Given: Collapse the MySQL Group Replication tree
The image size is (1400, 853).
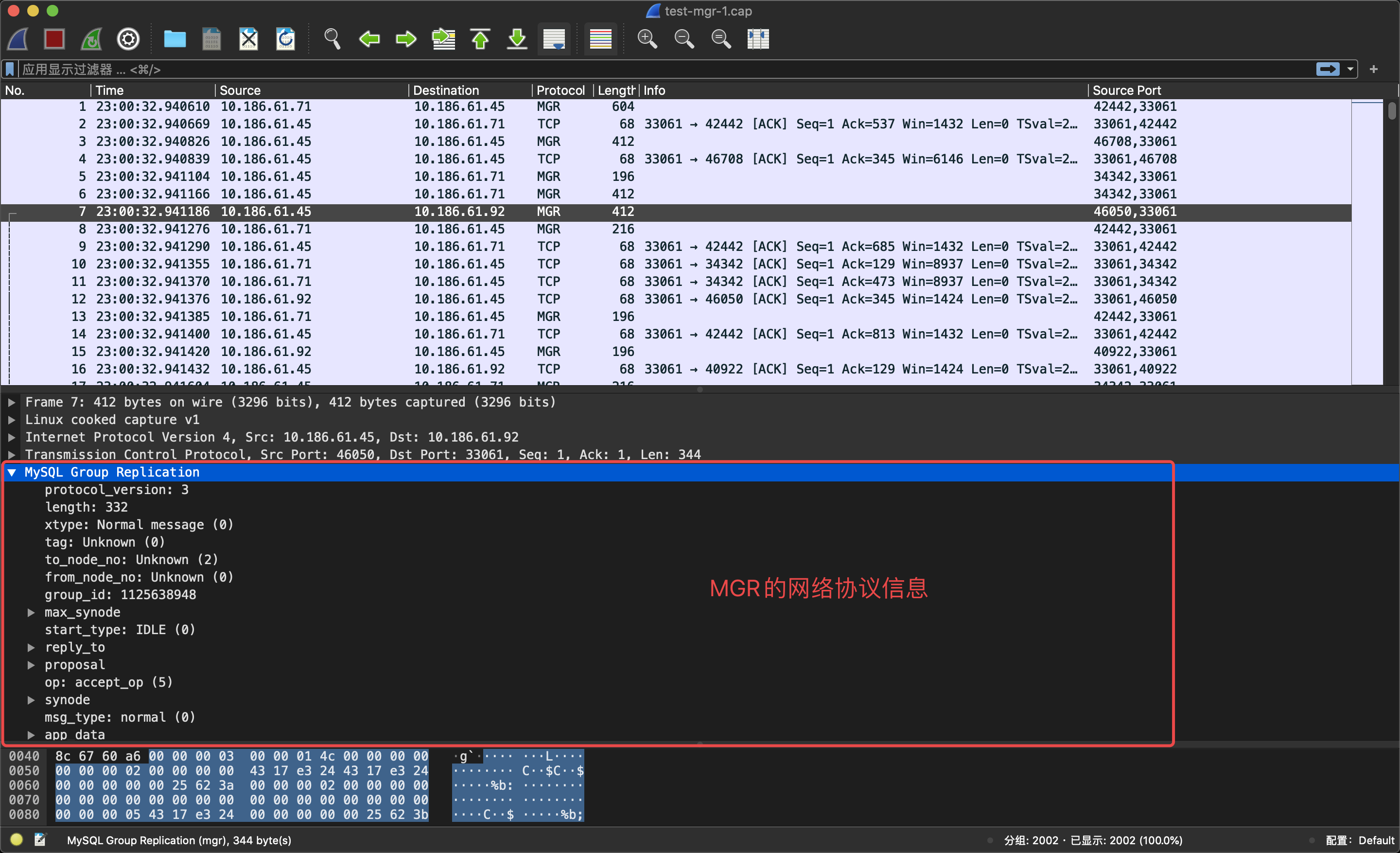Looking at the screenshot, I should (12, 472).
